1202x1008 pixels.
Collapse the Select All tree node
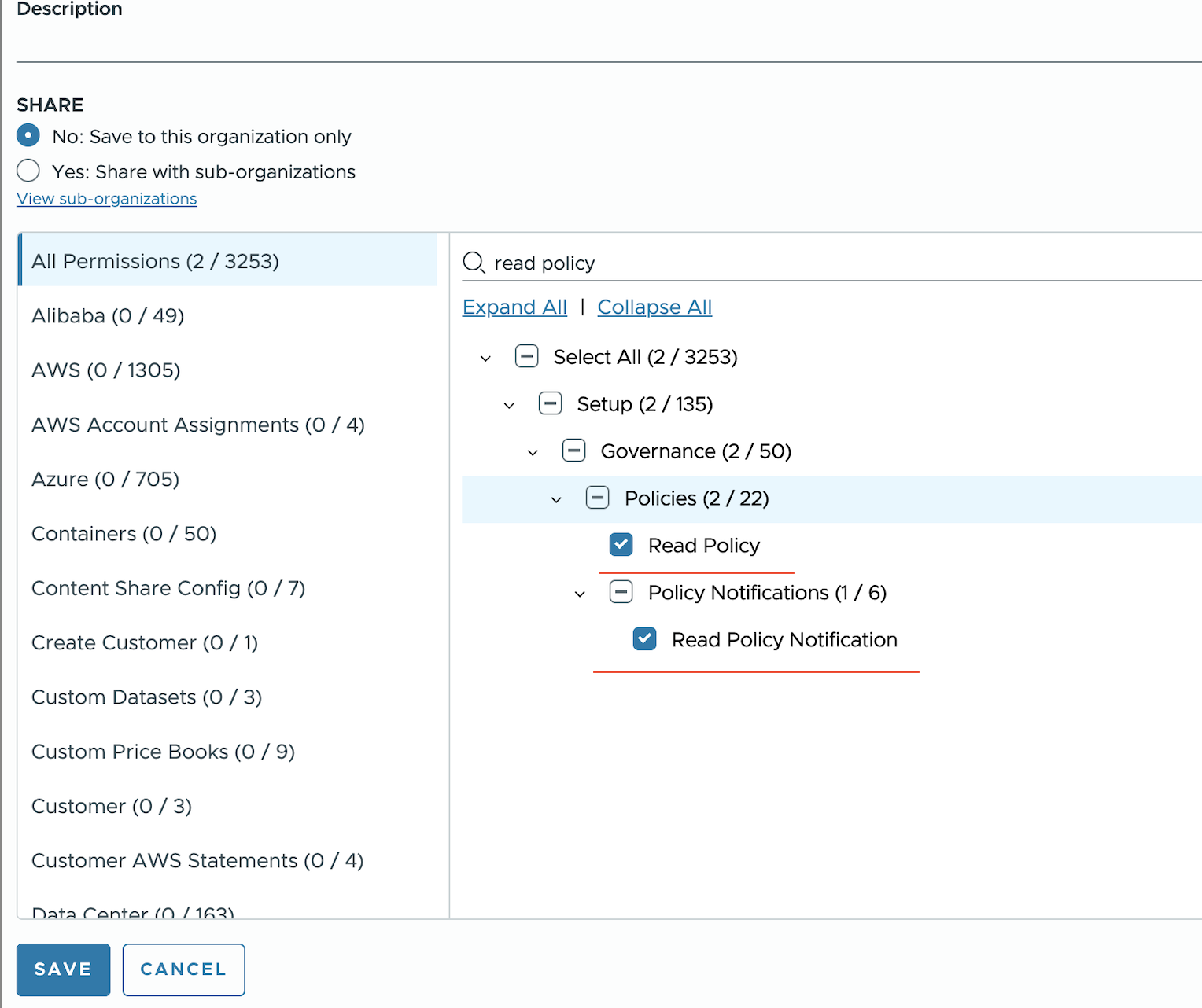pyautogui.click(x=485, y=358)
